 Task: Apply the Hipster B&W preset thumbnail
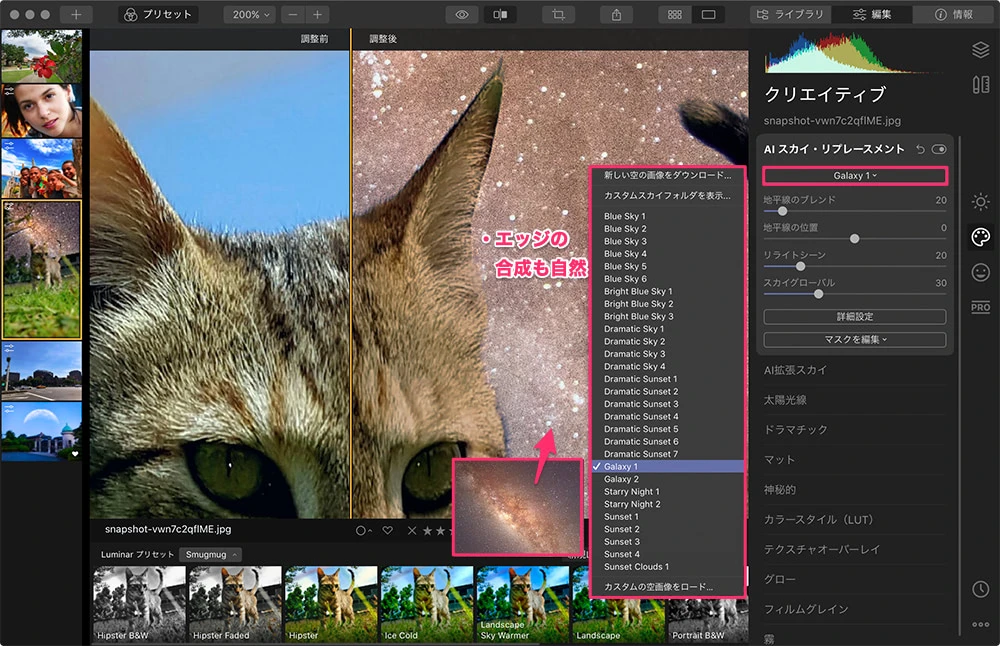(x=139, y=604)
